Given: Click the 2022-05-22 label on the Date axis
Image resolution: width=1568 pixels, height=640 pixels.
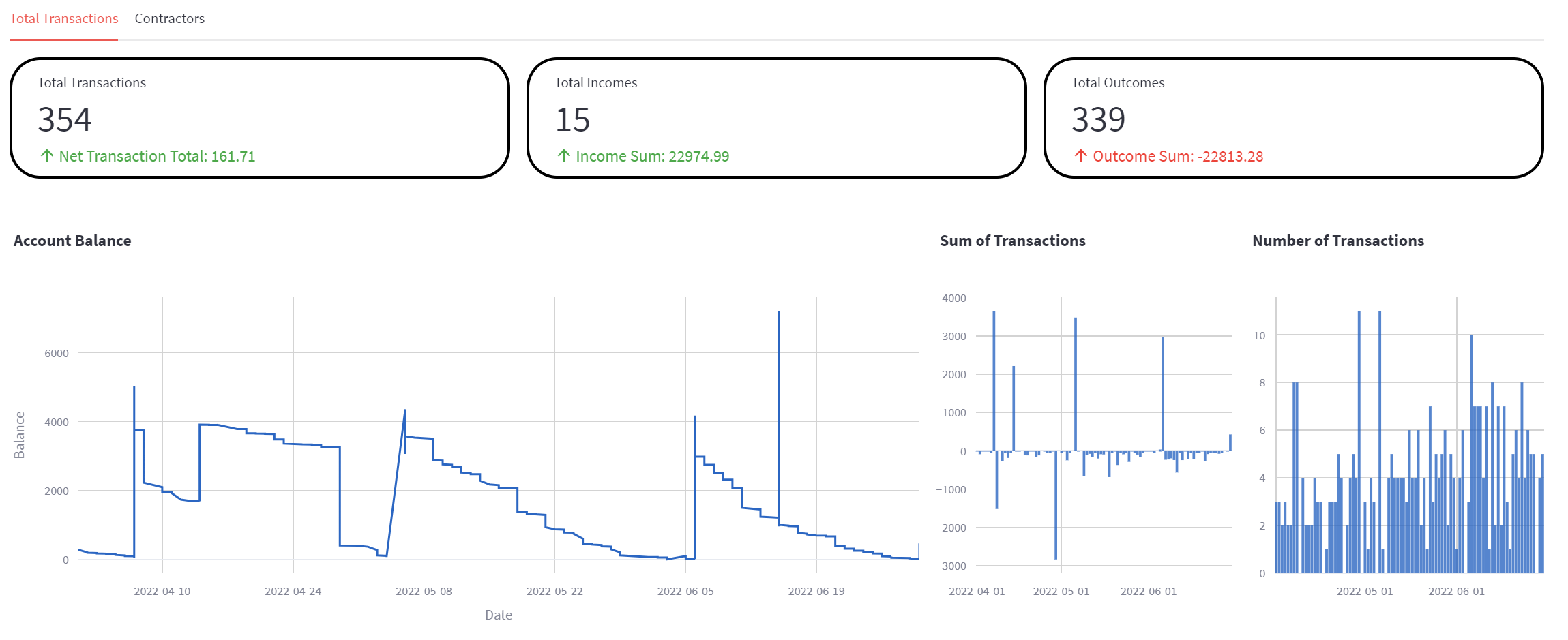Looking at the screenshot, I should pos(554,591).
